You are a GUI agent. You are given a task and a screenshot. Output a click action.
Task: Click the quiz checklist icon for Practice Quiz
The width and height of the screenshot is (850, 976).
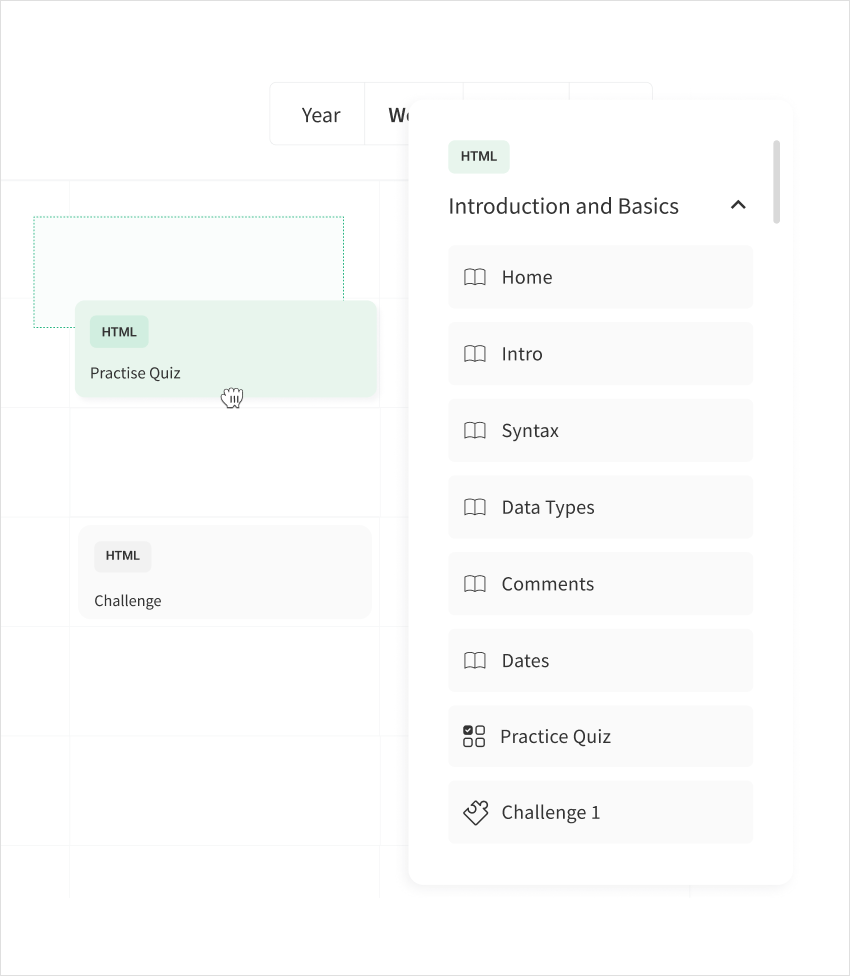474,737
